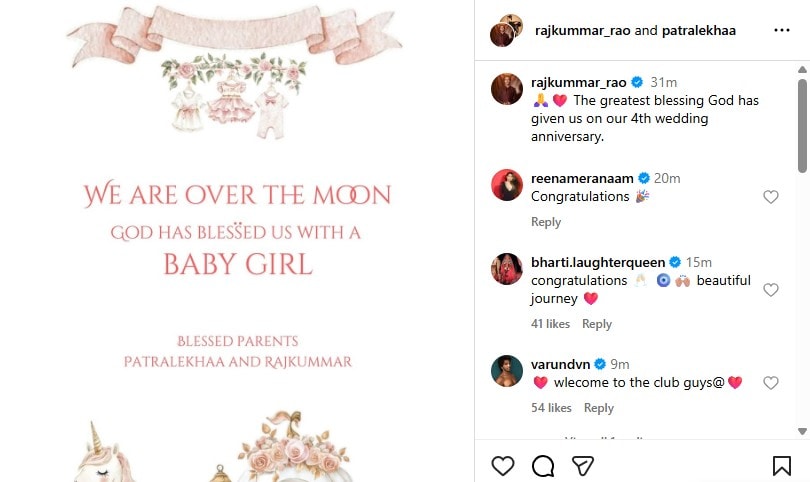Like bharti.laughterqueen's comment
This screenshot has height=482, width=810.
[770, 290]
